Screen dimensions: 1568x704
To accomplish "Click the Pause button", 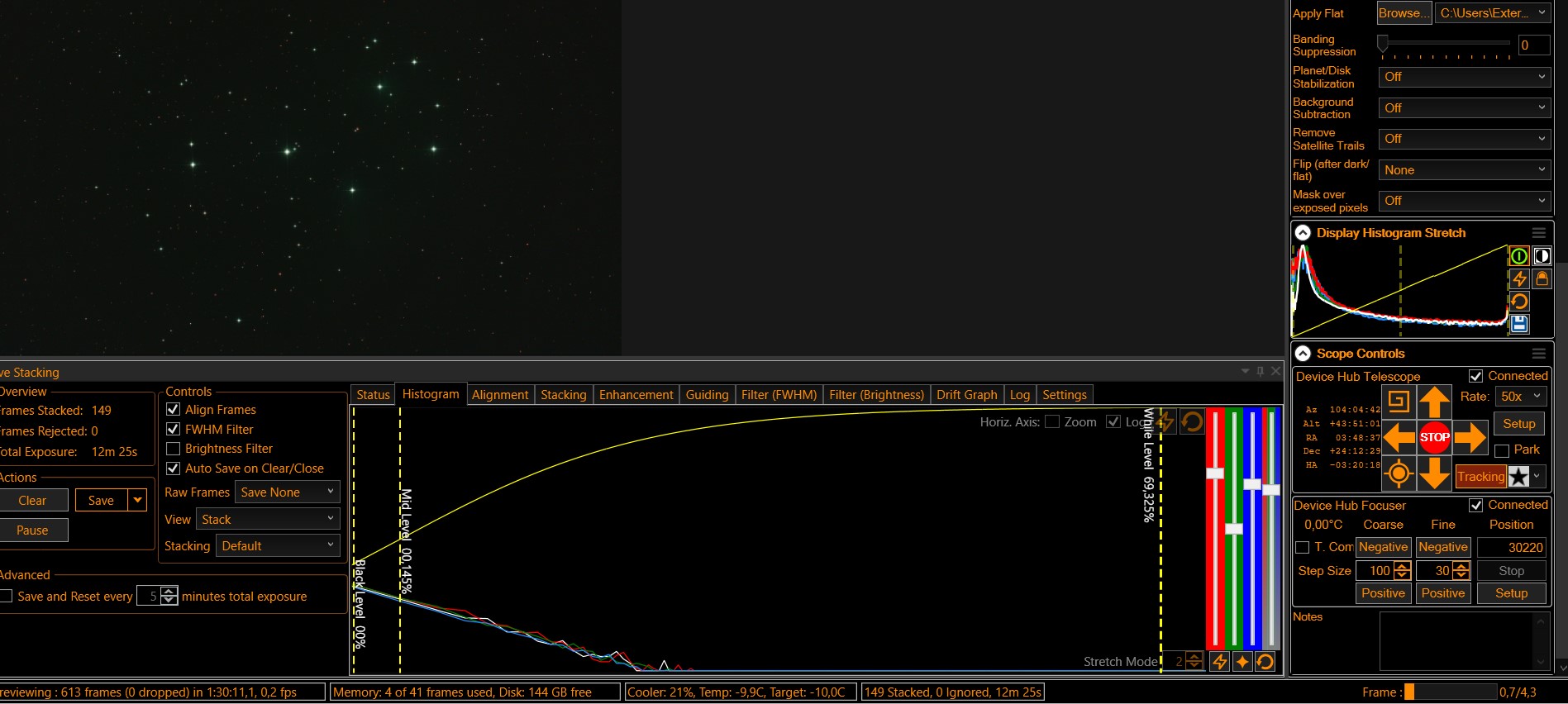I will [32, 530].
